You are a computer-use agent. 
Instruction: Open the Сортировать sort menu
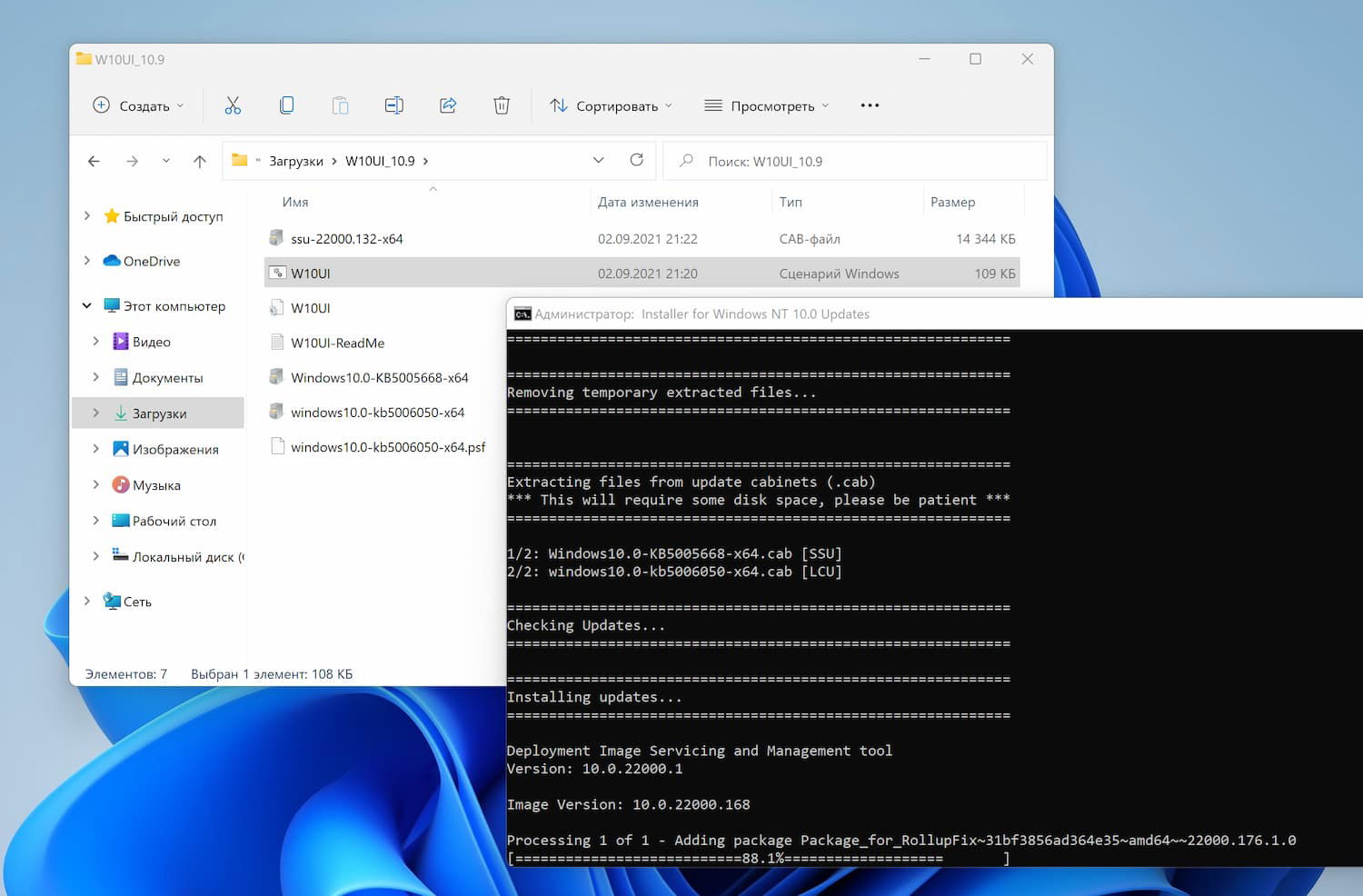point(611,105)
